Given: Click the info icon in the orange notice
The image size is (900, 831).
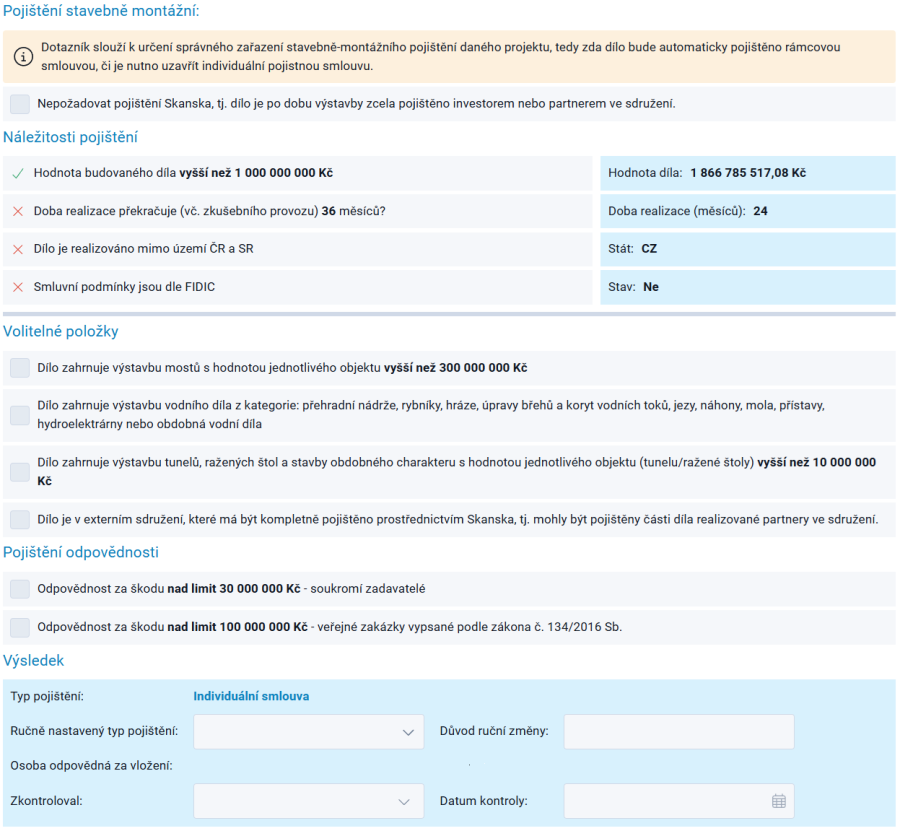Looking at the screenshot, I should pos(23,57).
